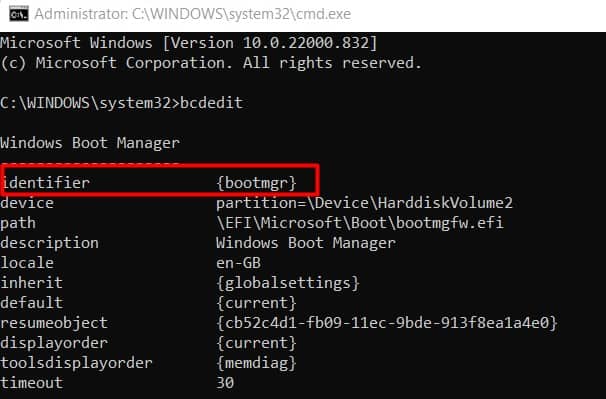Click the cmd.exe icon in title bar

click(19, 14)
